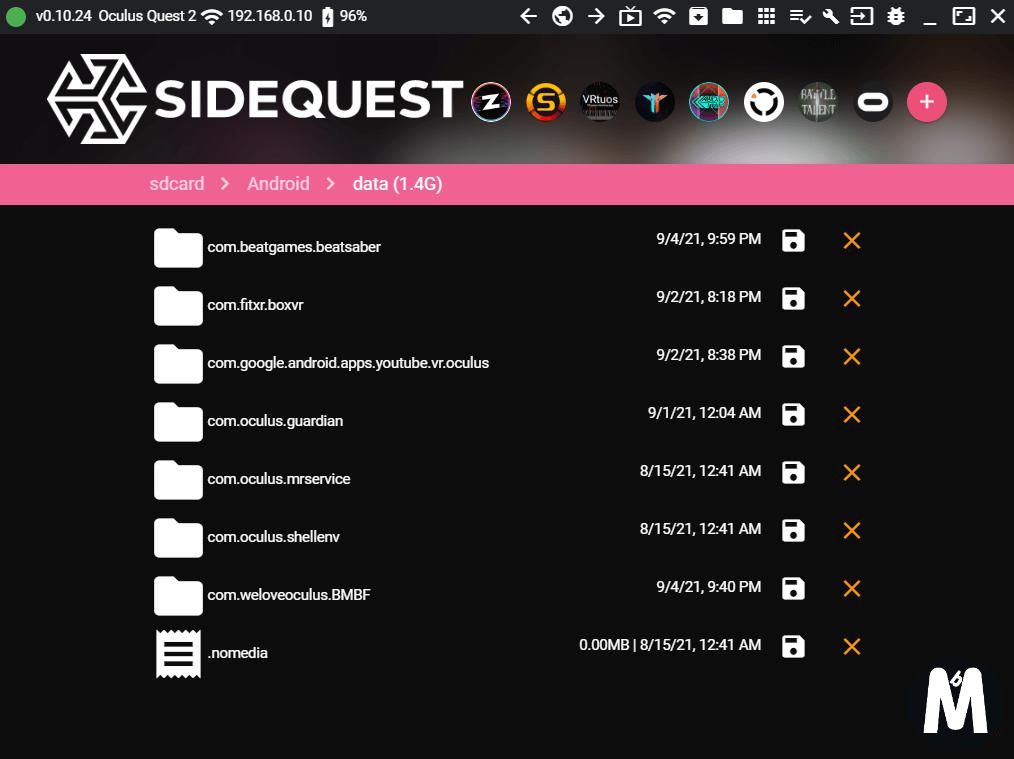Click the back arrow in top toolbar
This screenshot has height=759, width=1014.
[528, 16]
